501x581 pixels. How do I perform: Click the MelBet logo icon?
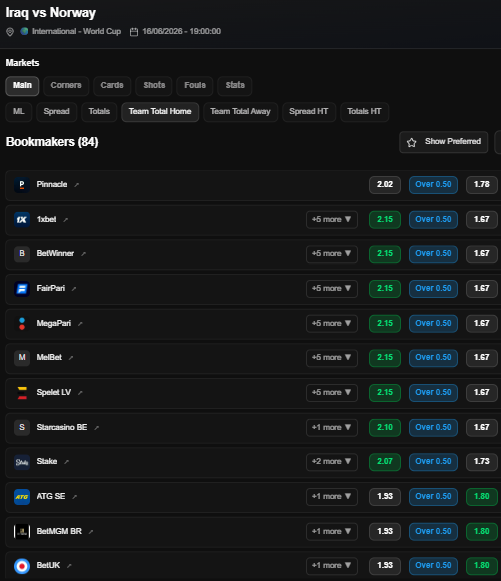(x=22, y=358)
